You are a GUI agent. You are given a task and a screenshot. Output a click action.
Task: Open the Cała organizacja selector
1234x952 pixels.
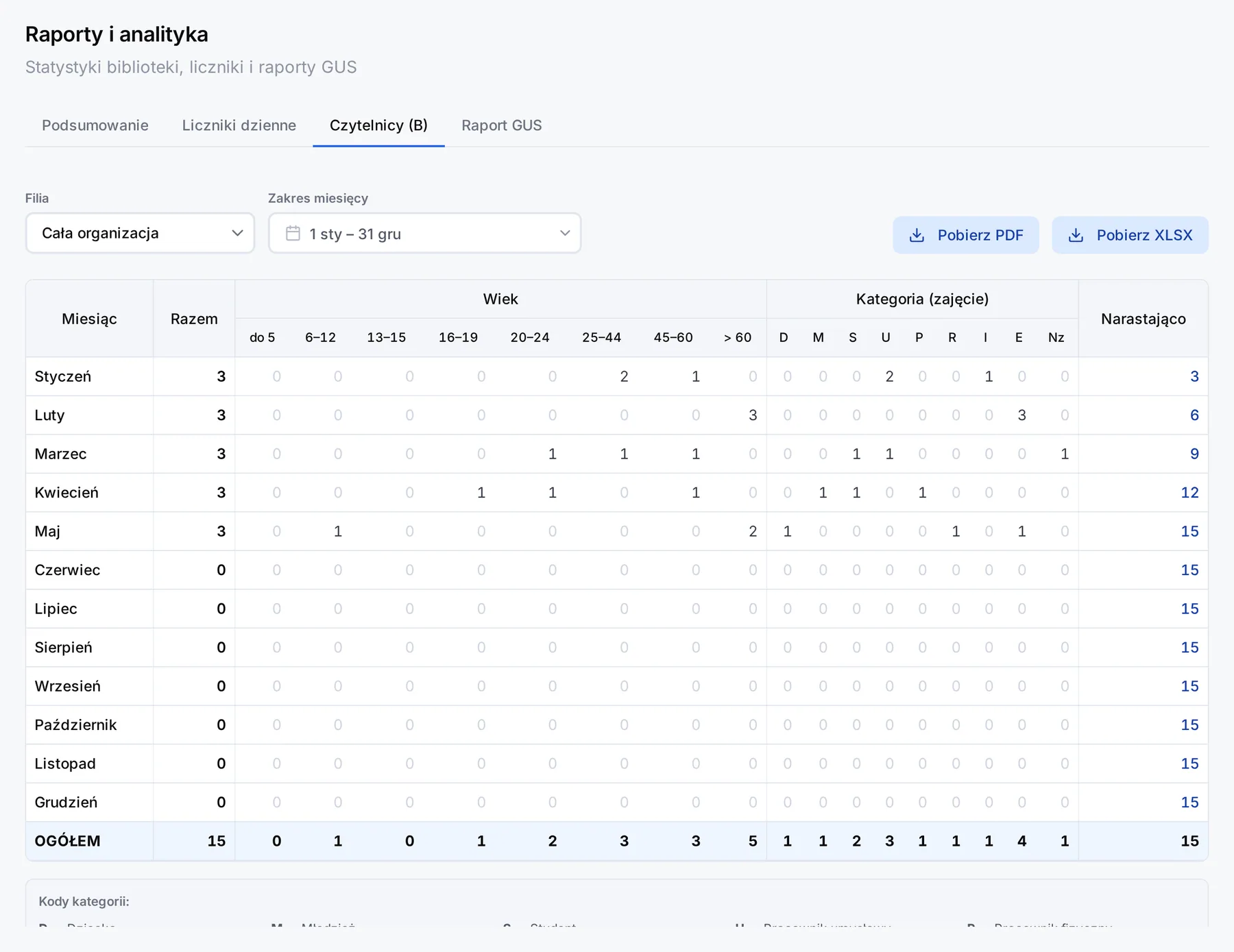(140, 233)
